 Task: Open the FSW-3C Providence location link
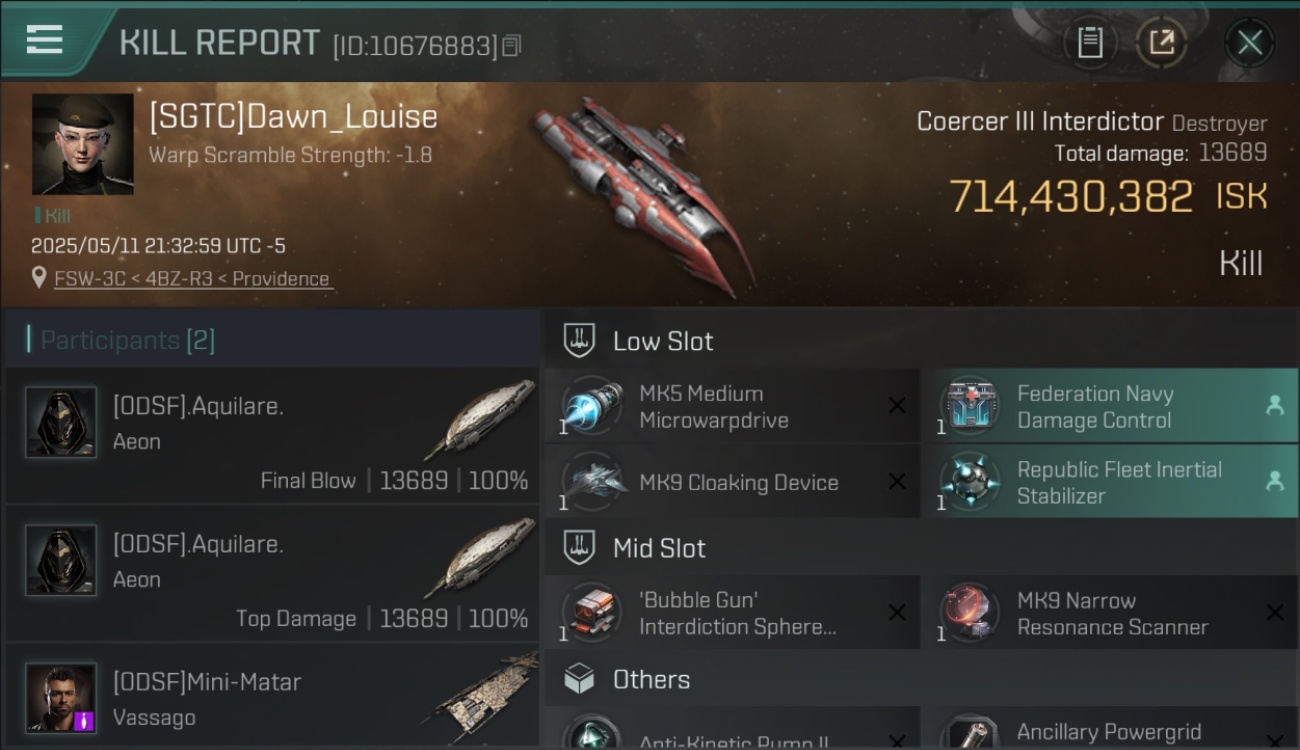click(x=192, y=279)
